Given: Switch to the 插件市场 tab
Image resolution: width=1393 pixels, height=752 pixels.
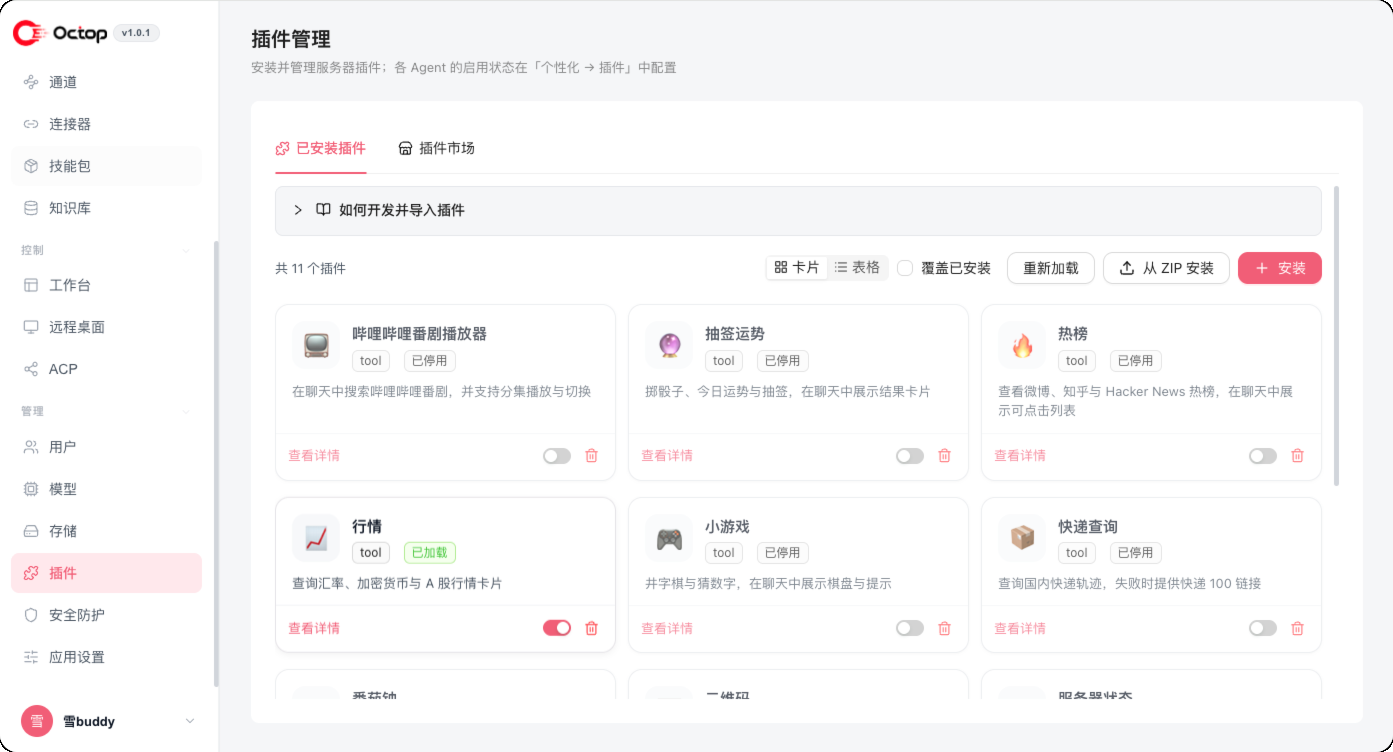Looking at the screenshot, I should [x=436, y=148].
